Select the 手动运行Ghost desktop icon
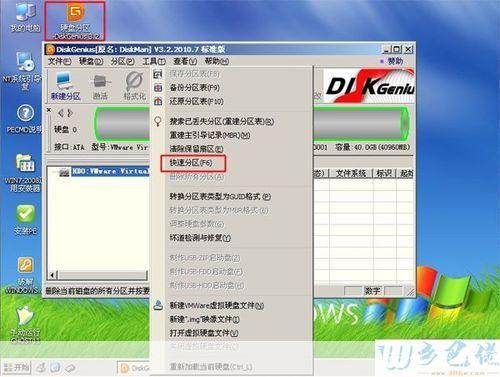The image size is (500, 377). pos(25,325)
